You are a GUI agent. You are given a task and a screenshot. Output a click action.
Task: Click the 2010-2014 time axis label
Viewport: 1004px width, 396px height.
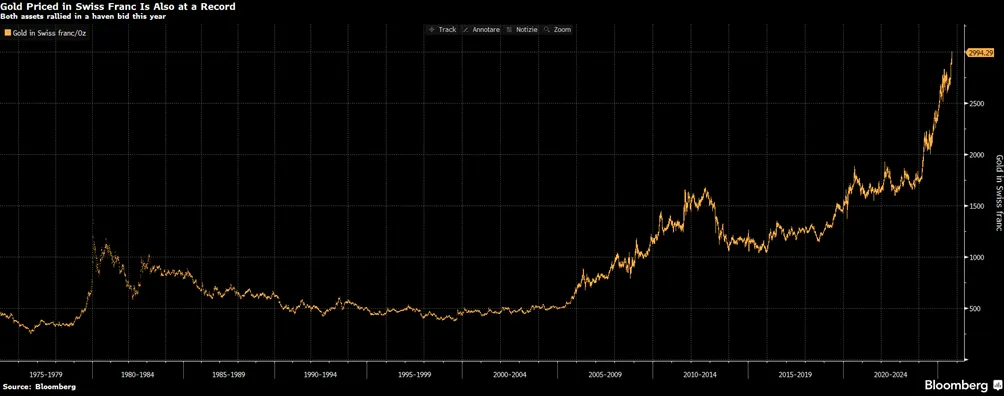point(700,373)
